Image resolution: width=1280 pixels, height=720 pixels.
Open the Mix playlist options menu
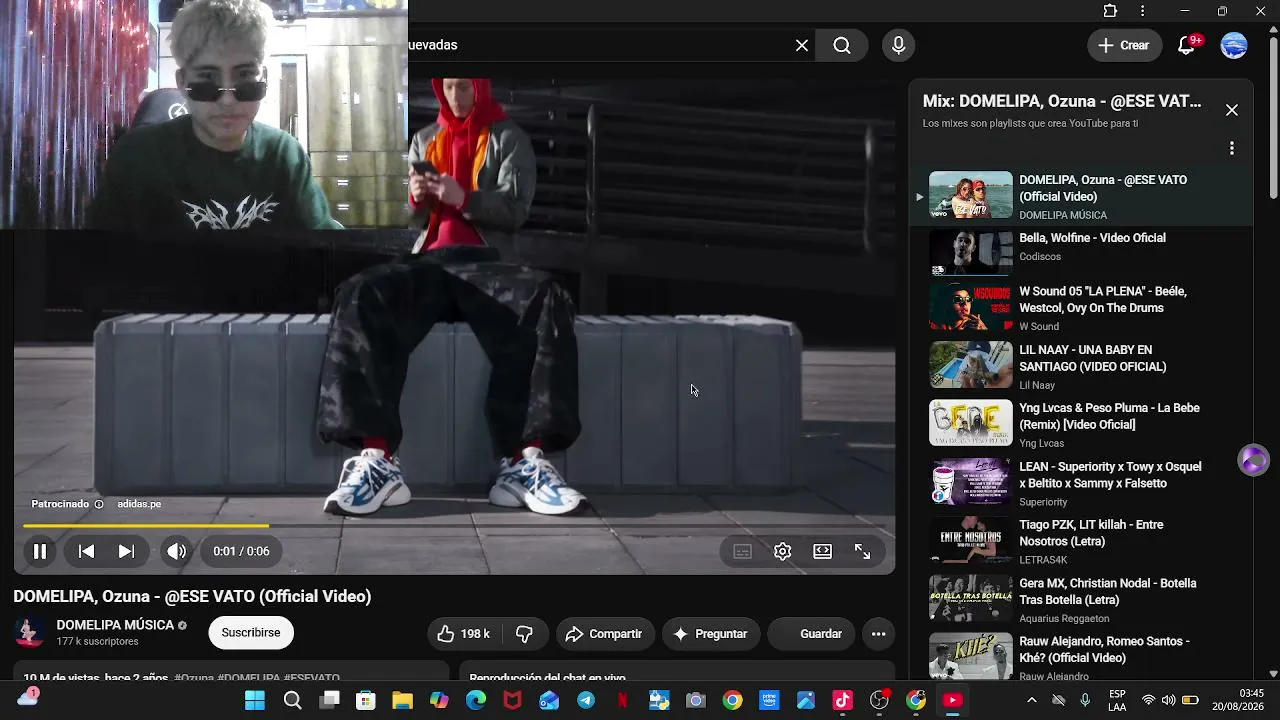tap(1232, 148)
